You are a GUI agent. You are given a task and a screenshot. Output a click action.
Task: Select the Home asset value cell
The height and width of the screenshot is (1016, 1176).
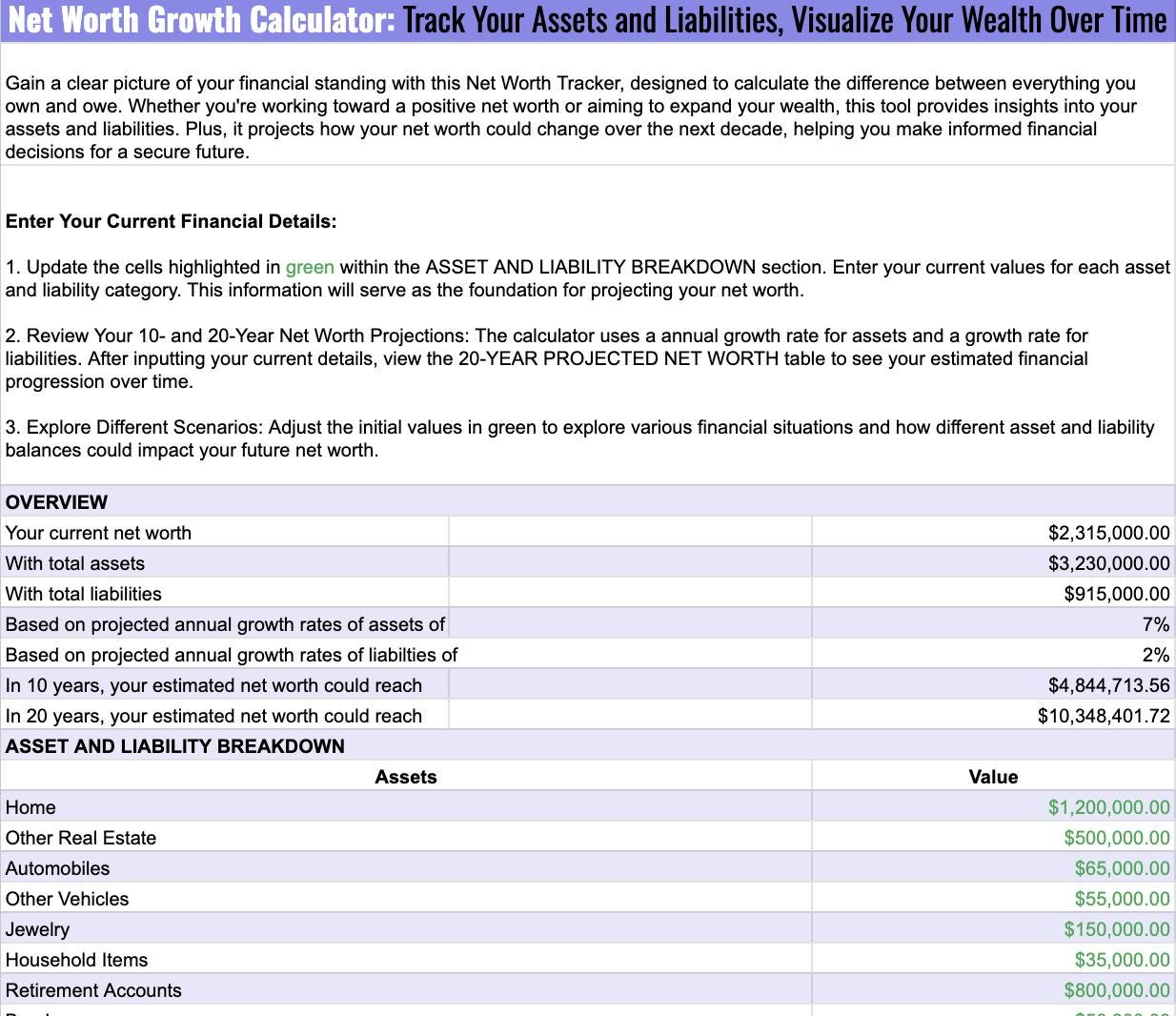pos(1107,807)
